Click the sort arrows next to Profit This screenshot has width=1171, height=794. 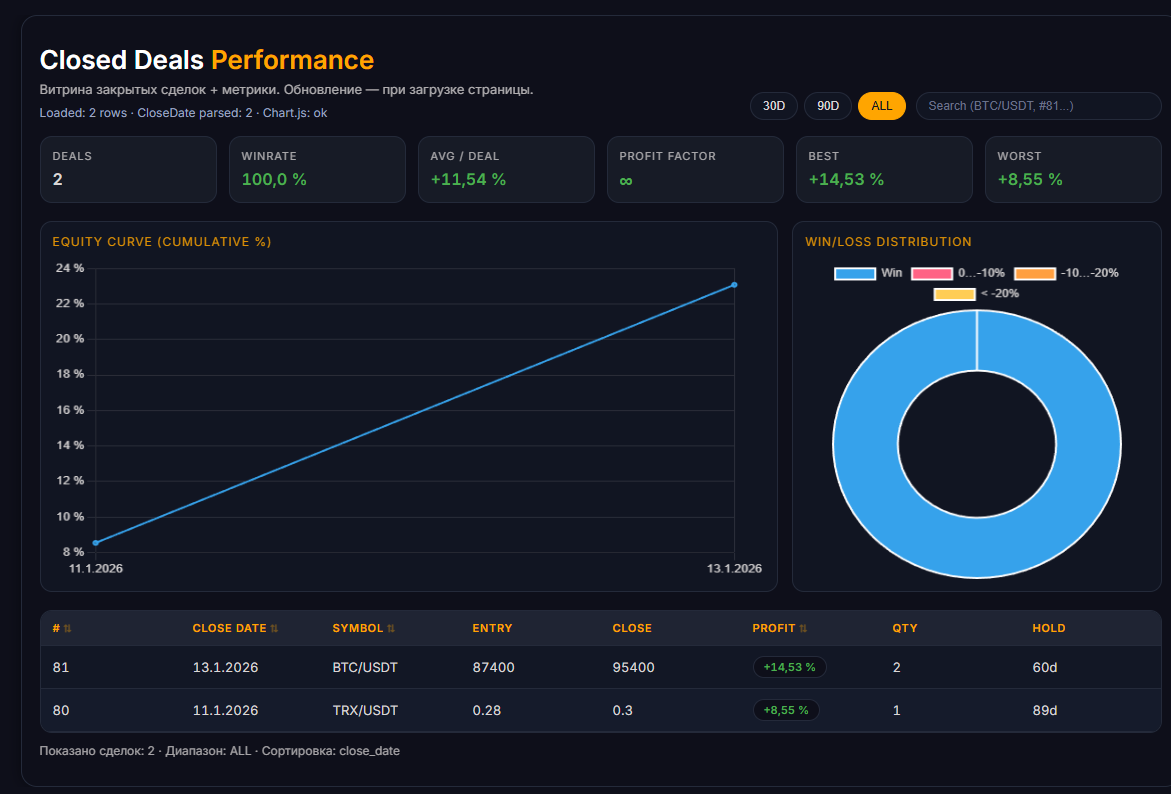tap(803, 629)
